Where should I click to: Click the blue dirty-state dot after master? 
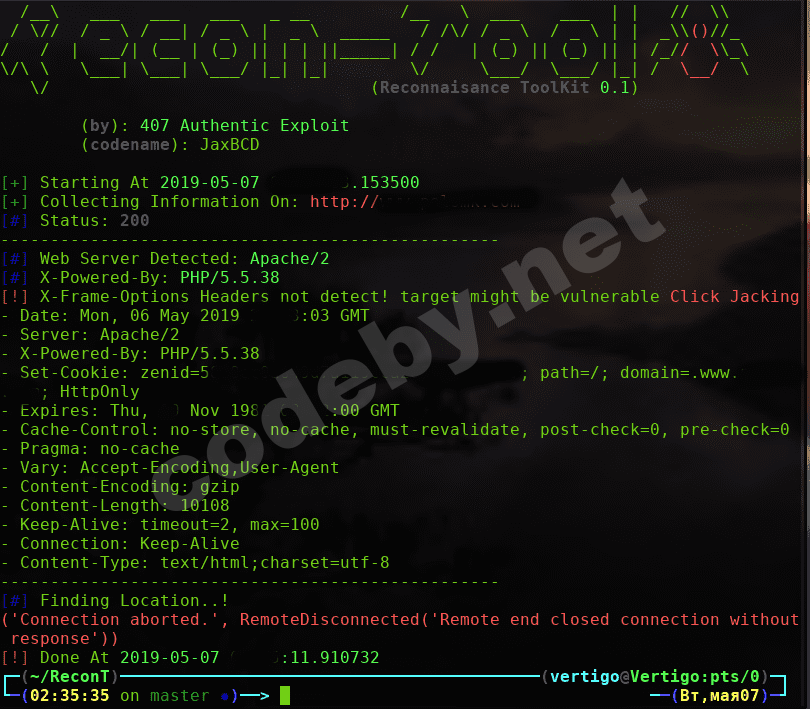click(224, 697)
